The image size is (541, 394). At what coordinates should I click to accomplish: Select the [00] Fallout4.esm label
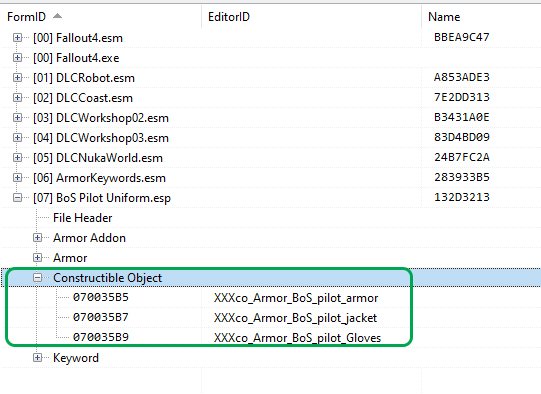[x=78, y=38]
